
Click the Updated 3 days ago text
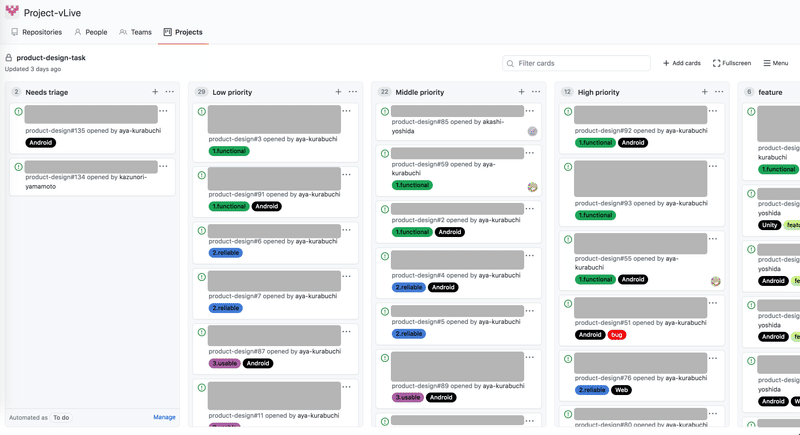click(x=33, y=69)
